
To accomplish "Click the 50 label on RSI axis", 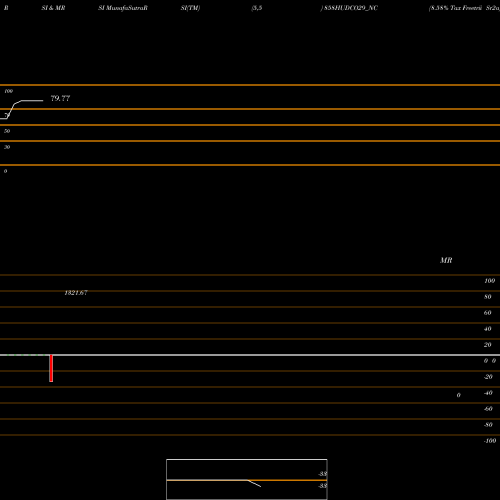I will (x=7, y=131).
